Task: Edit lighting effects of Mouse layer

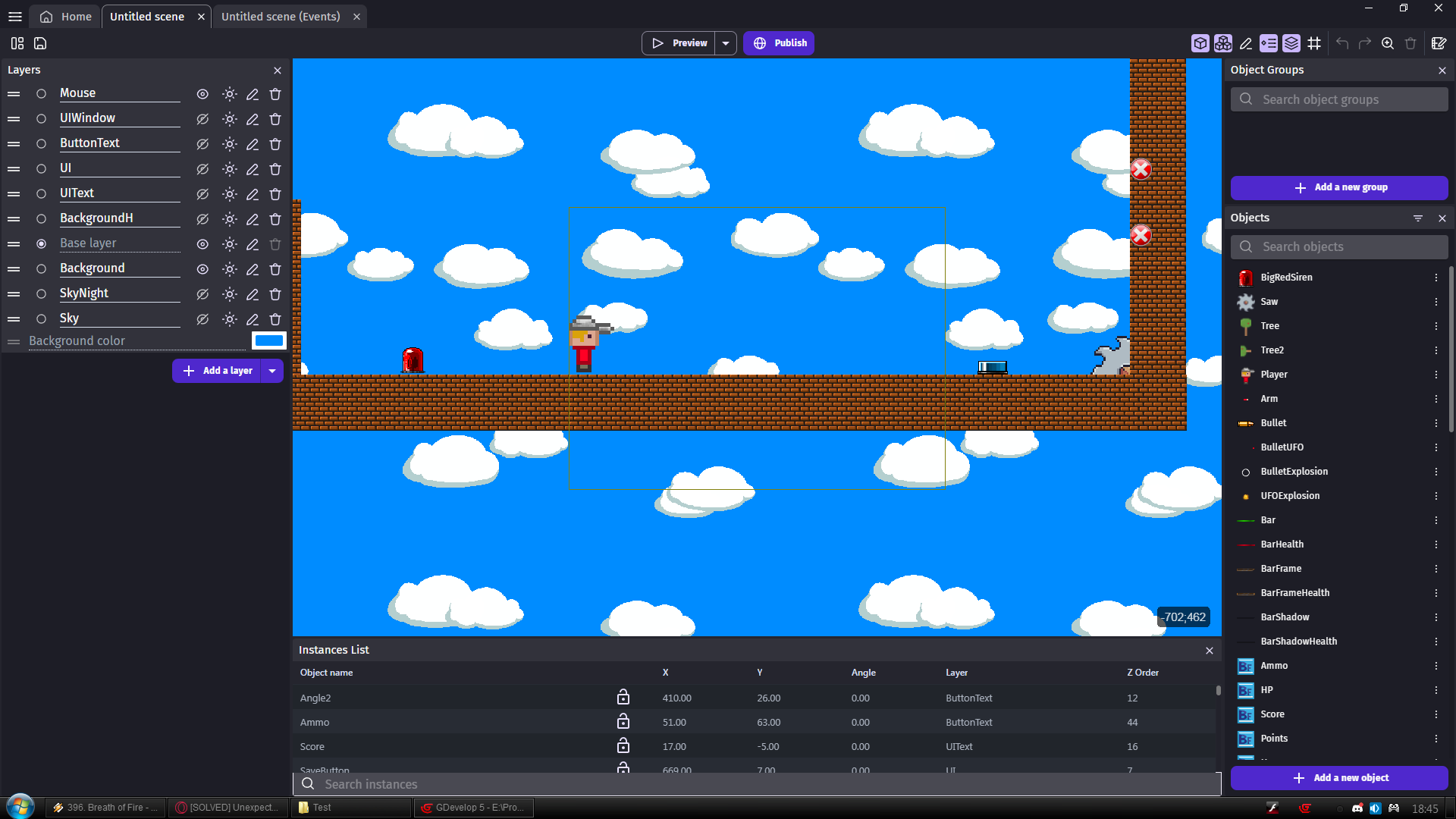Action: pos(229,94)
